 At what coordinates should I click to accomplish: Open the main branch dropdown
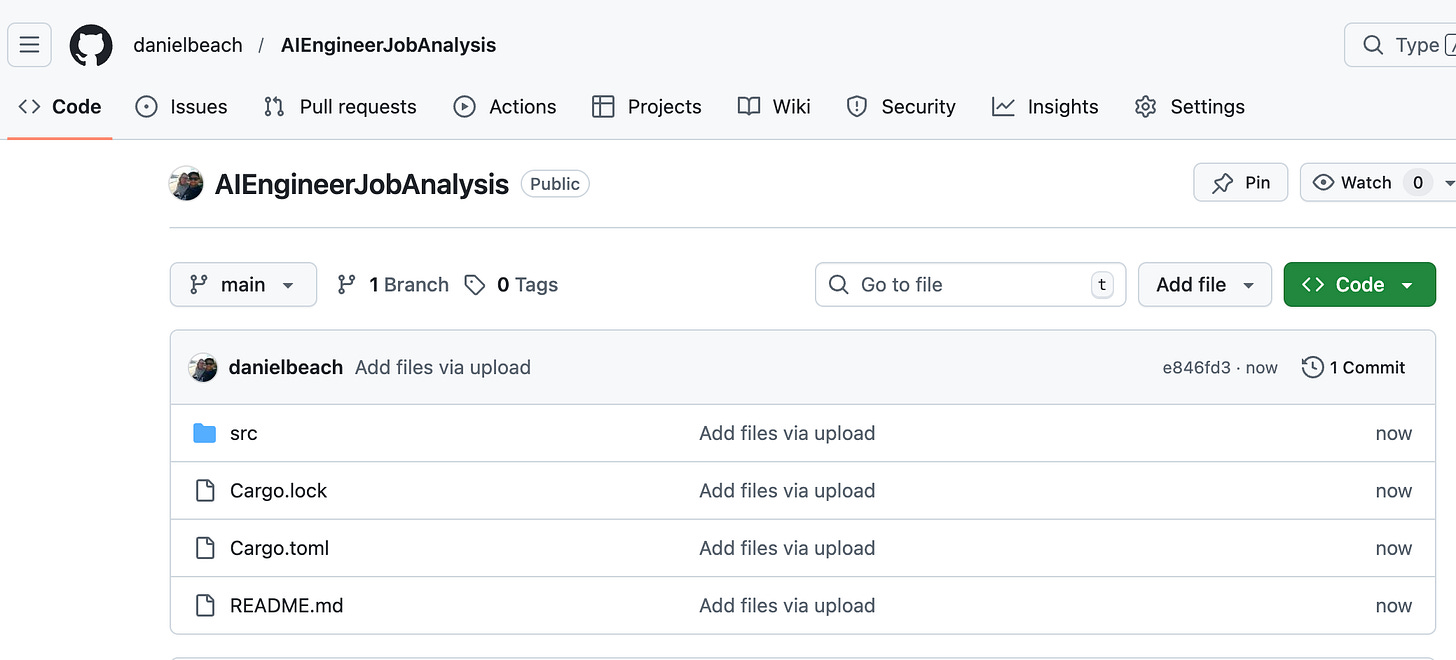coord(243,285)
